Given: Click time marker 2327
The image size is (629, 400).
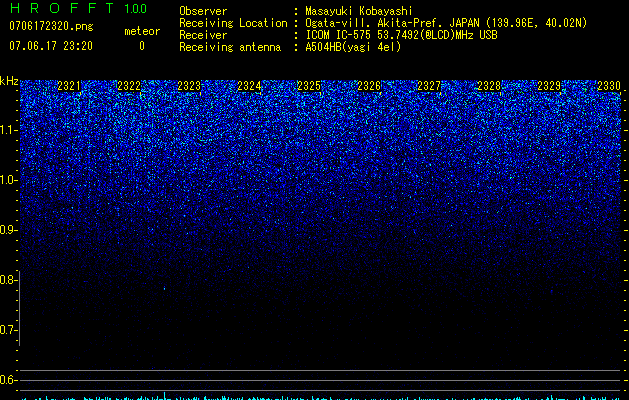Looking at the screenshot, I should pyautogui.click(x=429, y=86).
